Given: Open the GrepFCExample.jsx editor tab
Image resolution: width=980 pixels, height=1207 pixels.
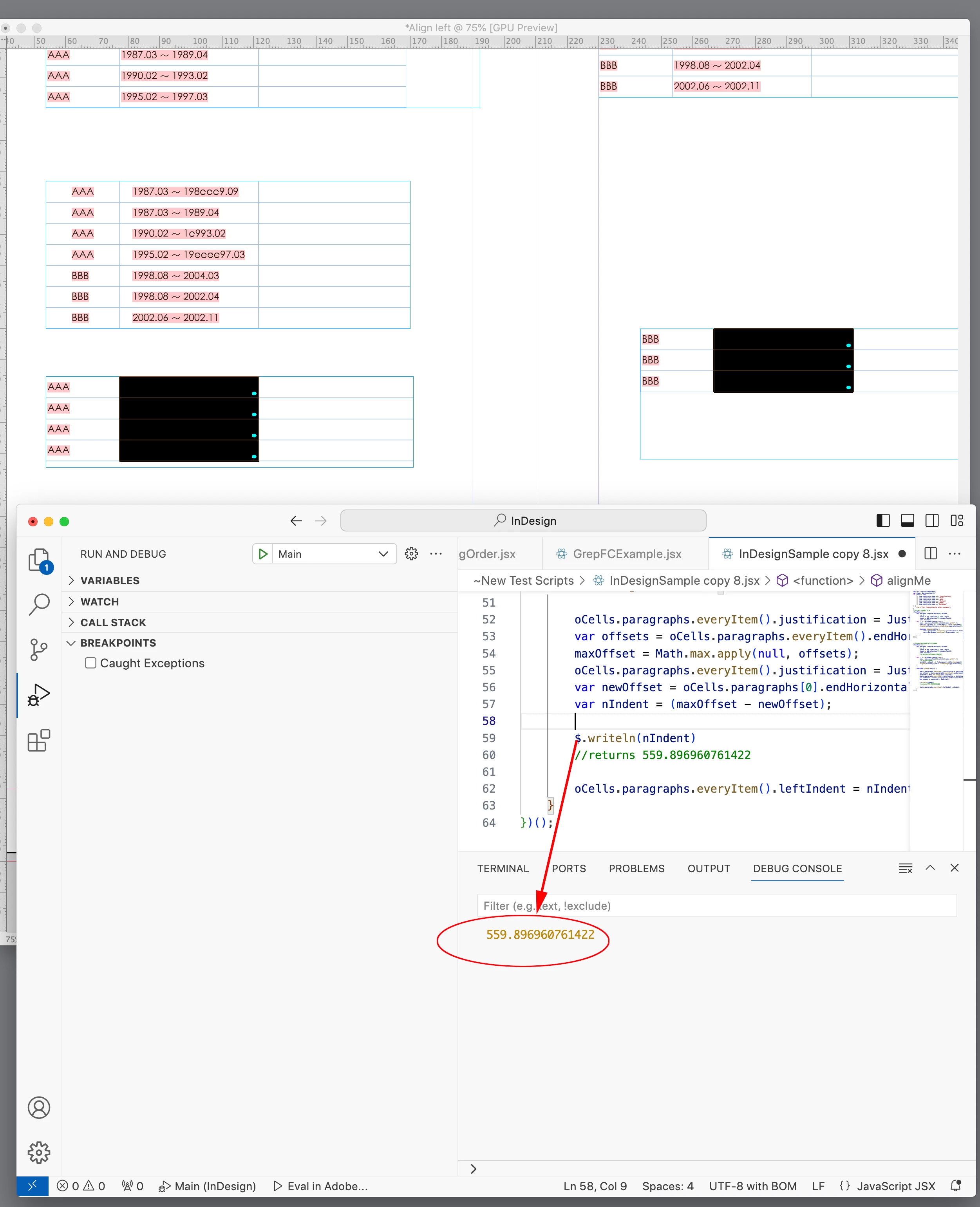Looking at the screenshot, I should (627, 554).
